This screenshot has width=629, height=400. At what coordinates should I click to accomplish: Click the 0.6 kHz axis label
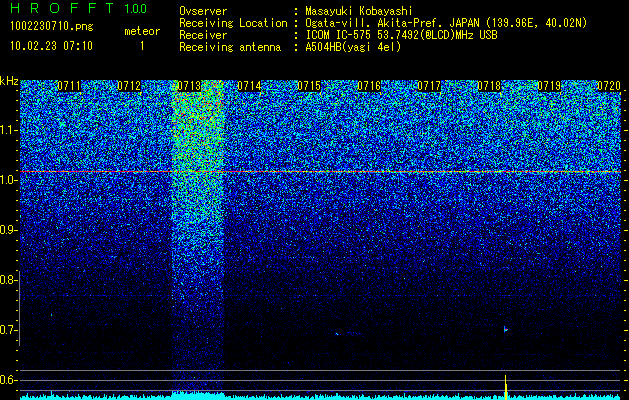[8, 380]
